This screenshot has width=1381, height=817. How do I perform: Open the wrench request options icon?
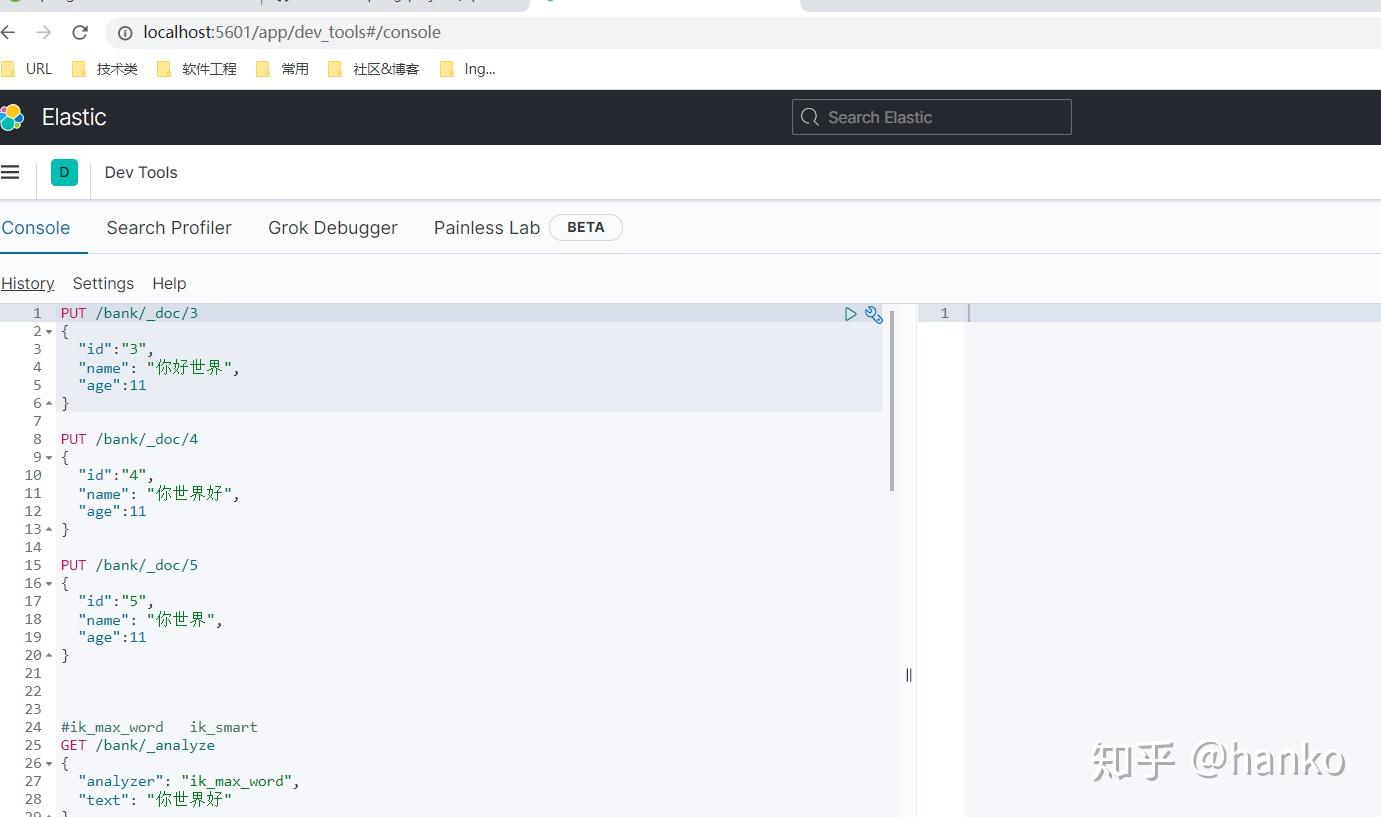coord(874,314)
